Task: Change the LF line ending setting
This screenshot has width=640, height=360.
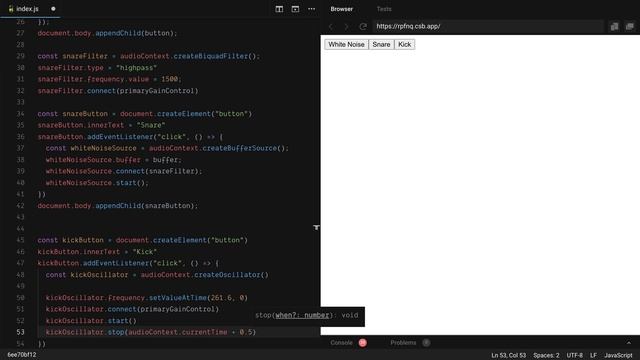Action: 593,356
